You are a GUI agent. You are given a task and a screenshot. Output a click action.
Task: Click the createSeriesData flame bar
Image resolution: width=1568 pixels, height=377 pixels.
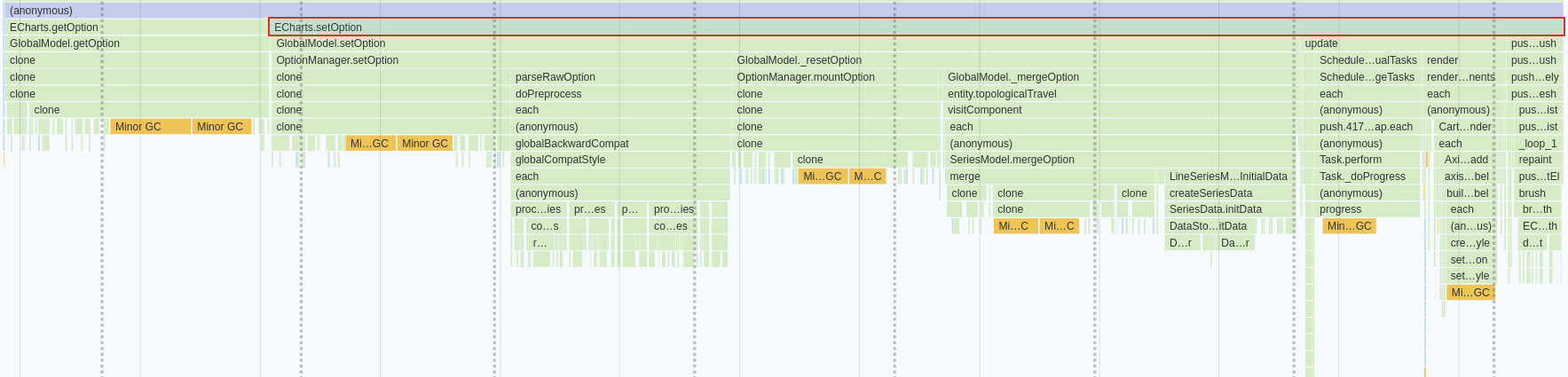[1229, 193]
